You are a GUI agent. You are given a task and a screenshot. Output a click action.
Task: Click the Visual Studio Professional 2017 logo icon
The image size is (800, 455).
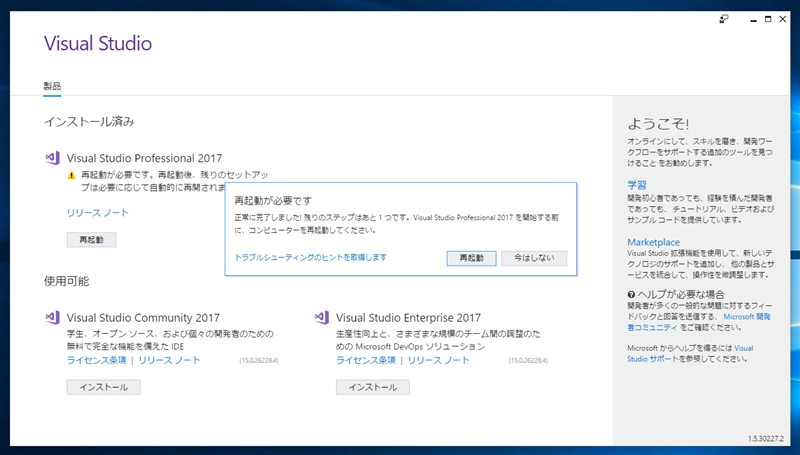click(53, 158)
